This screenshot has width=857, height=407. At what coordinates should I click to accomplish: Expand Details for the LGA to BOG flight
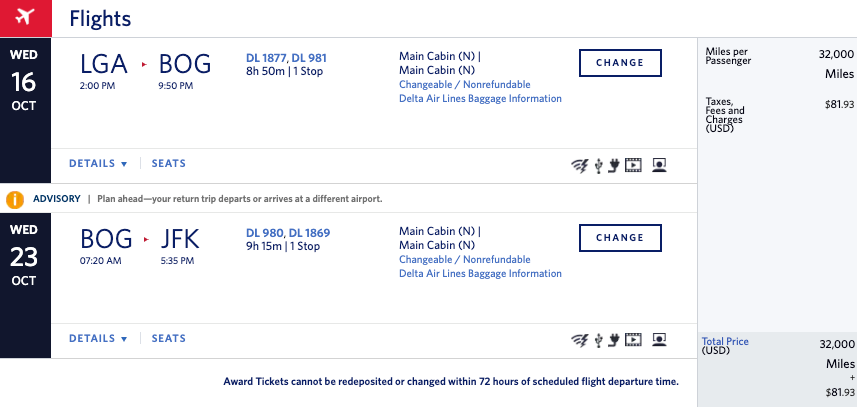pyautogui.click(x=98, y=164)
